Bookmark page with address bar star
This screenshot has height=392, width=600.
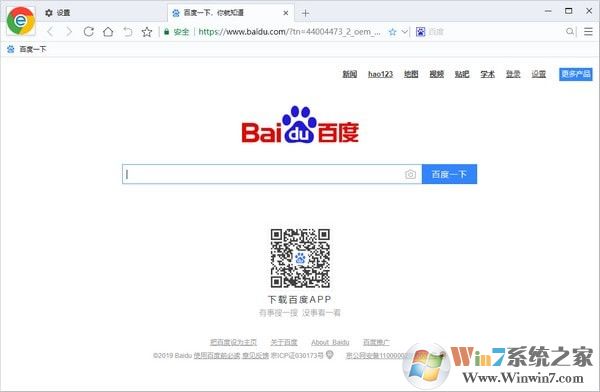(392, 32)
